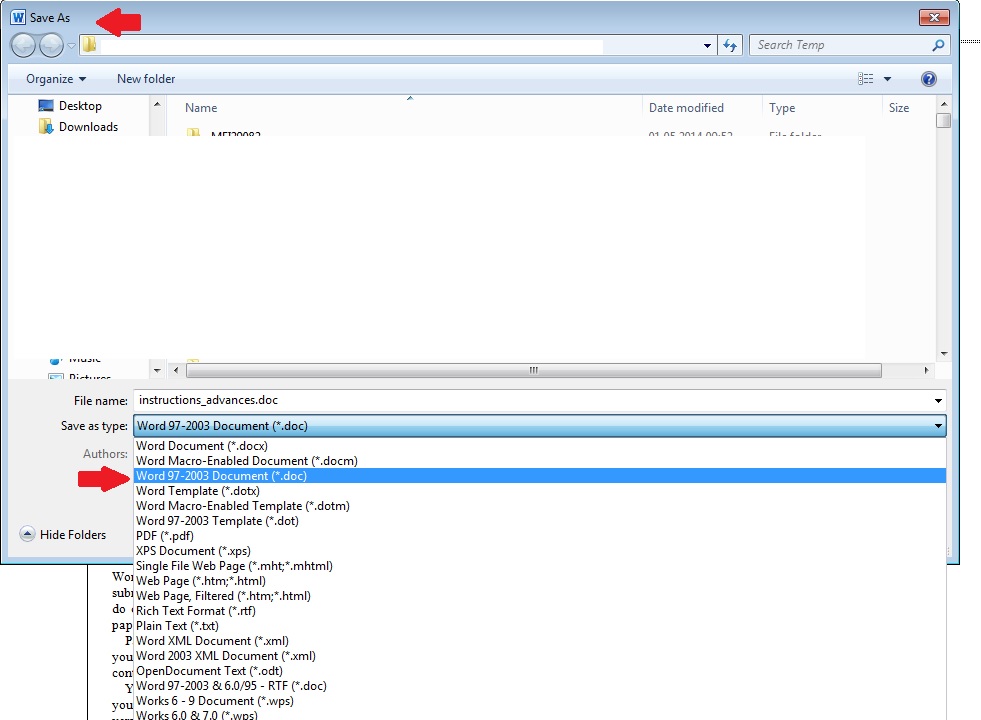Choose Works 6 - 9 Document (*.wps)
The height and width of the screenshot is (720, 981).
[540, 701]
